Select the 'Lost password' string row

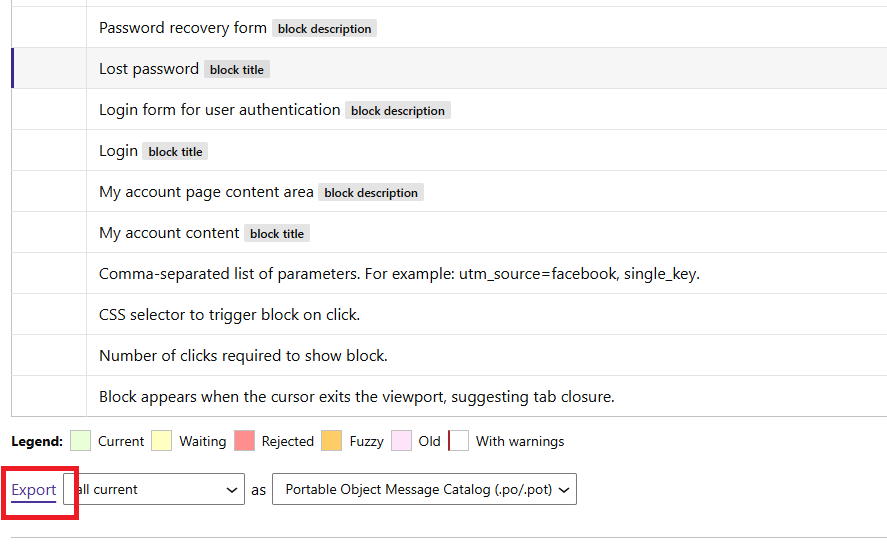(449, 68)
